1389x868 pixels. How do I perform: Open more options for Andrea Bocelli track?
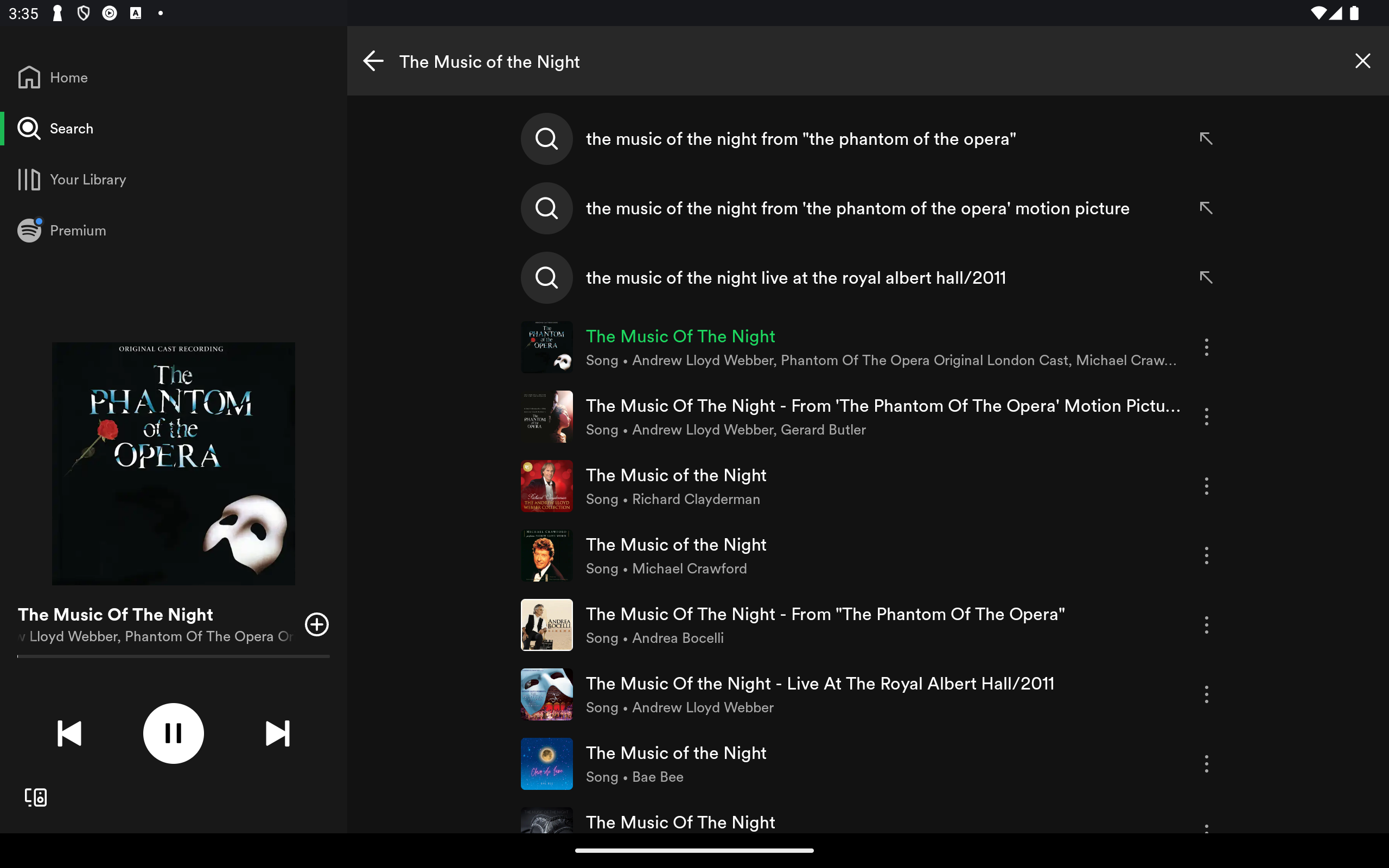point(1206,625)
